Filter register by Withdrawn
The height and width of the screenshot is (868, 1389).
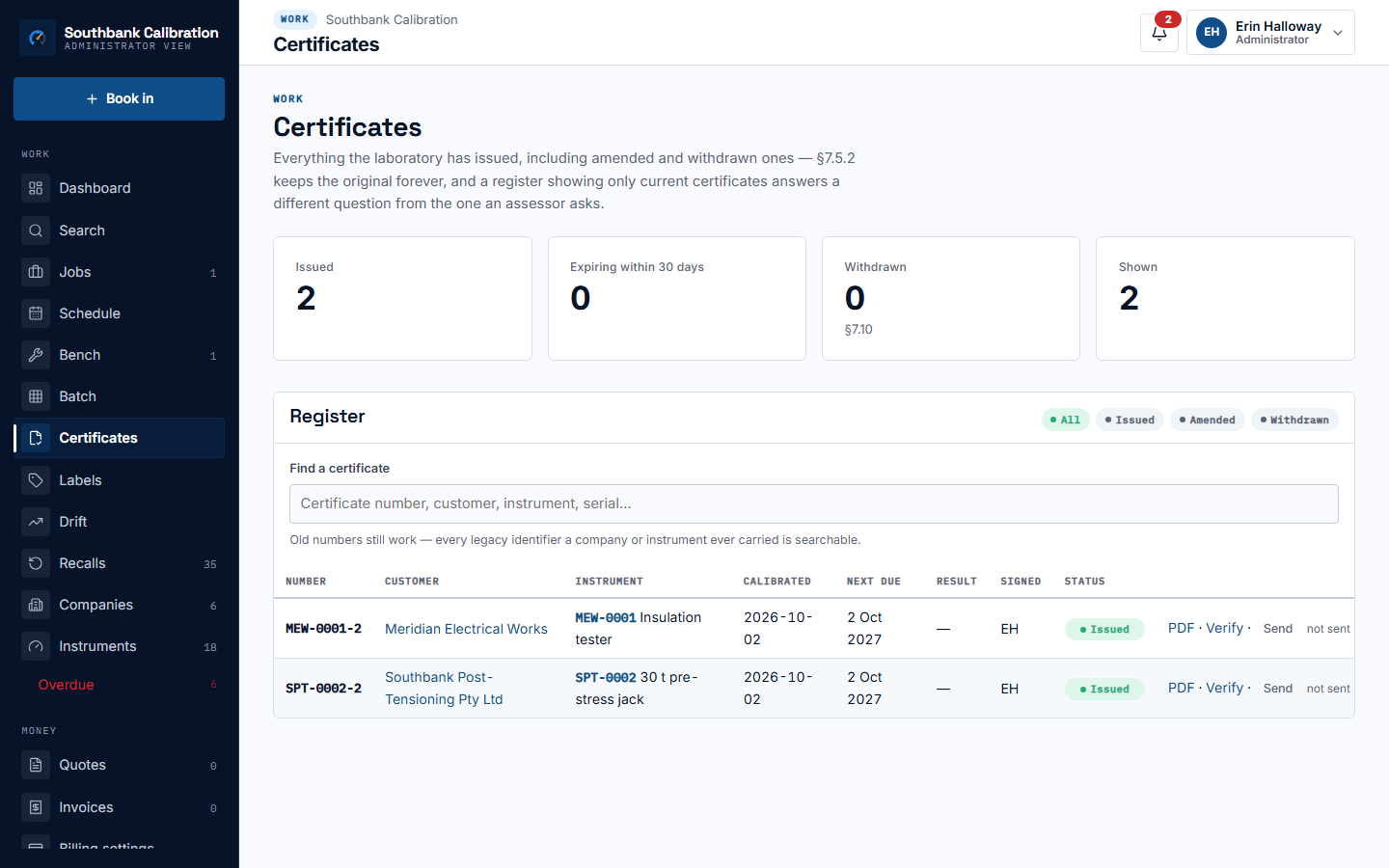click(1294, 420)
